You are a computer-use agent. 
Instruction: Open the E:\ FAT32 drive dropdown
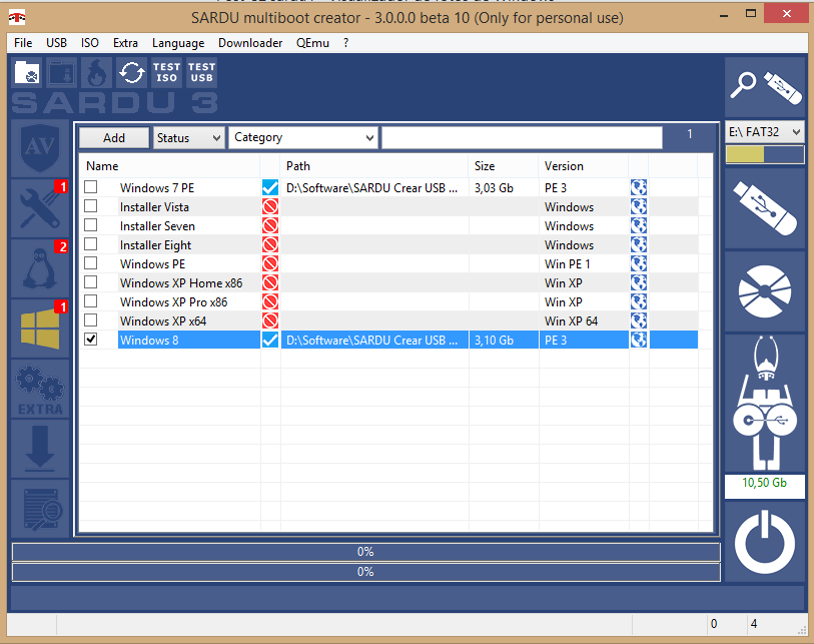pyautogui.click(x=765, y=132)
